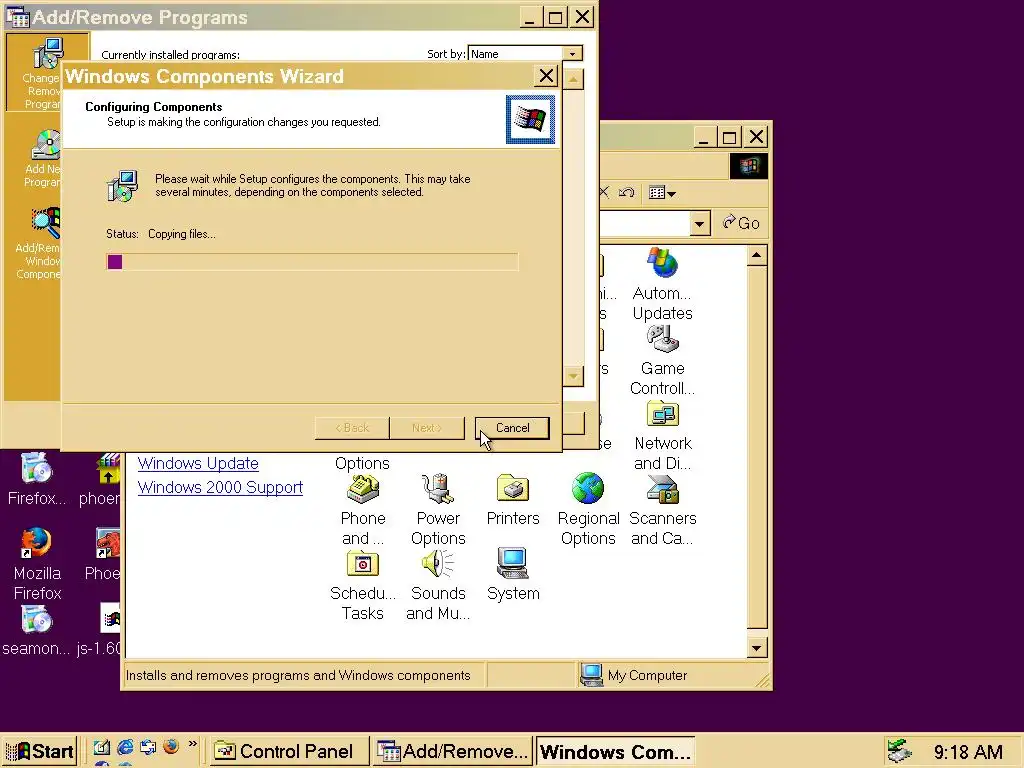The height and width of the screenshot is (768, 1024).
Task: Switch to Control Panel taskbar button
Action: tap(288, 752)
